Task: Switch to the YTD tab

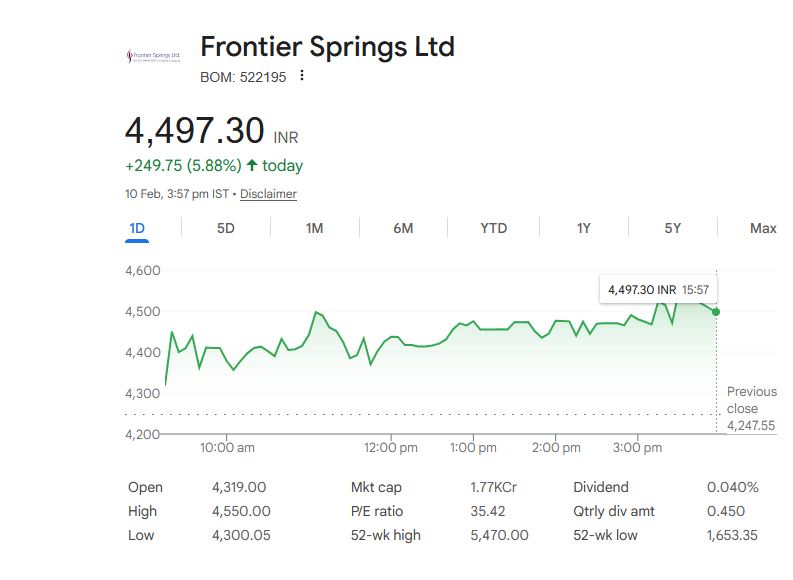Action: click(493, 228)
